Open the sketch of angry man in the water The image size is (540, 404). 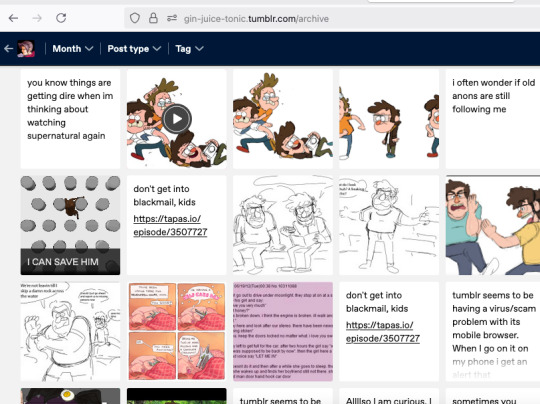(70, 332)
